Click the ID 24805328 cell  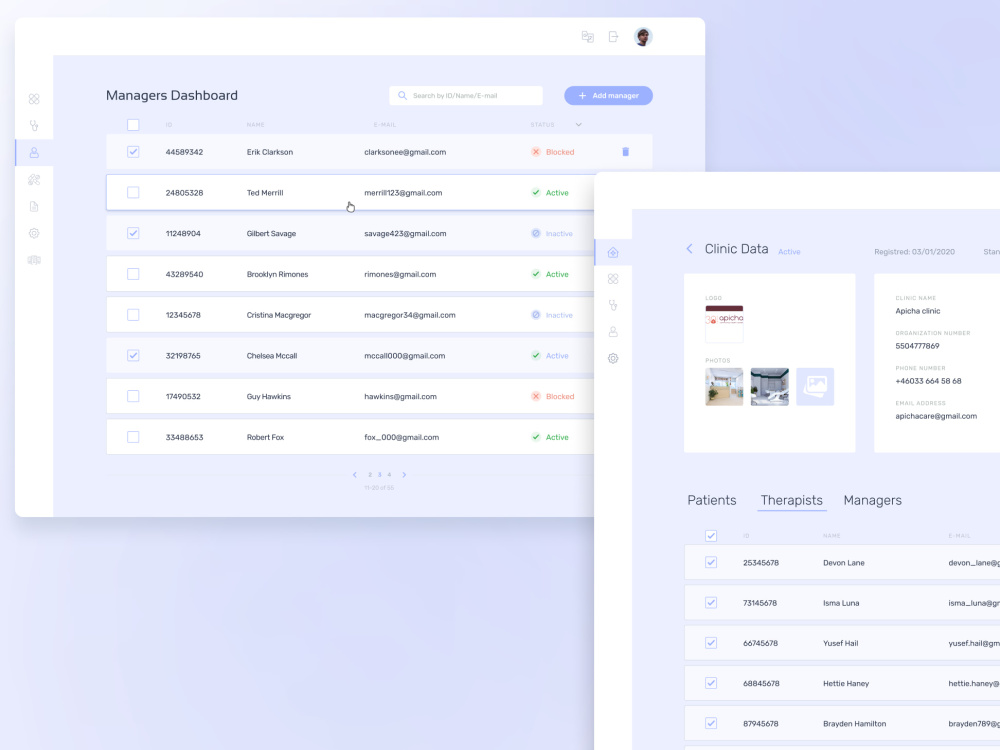(184, 193)
